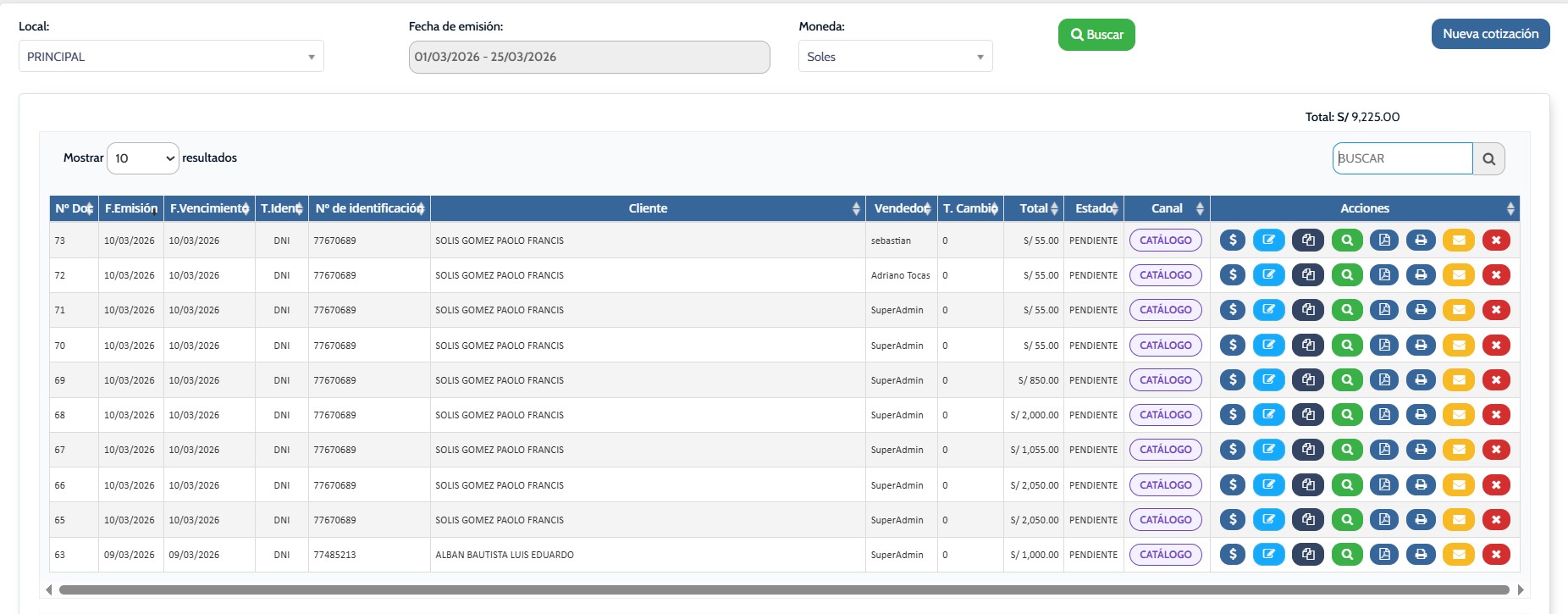This screenshot has width=1568, height=614.
Task: Sort by the F.Emisión column header
Action: coord(130,208)
